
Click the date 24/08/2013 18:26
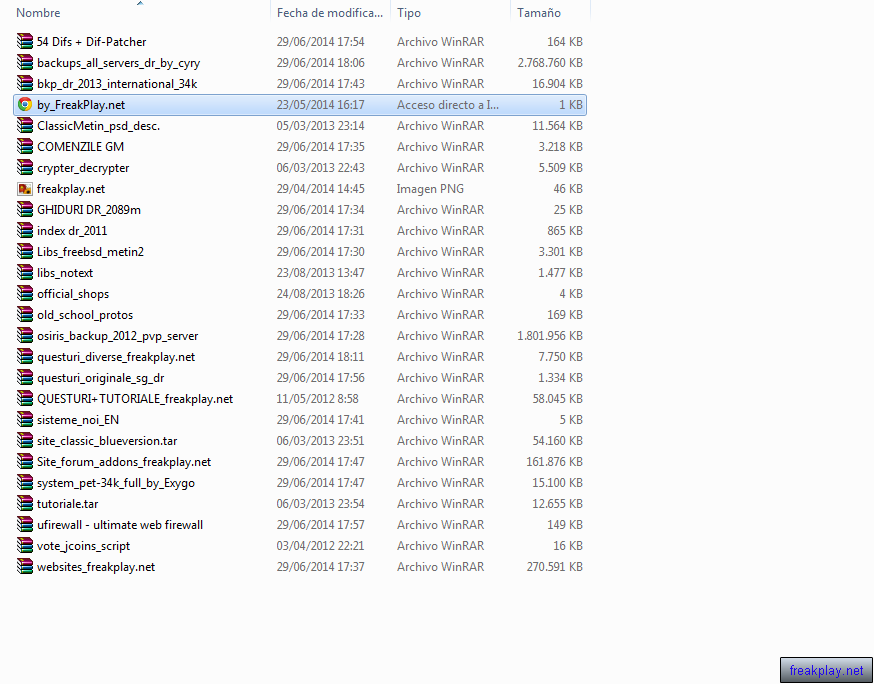point(321,294)
